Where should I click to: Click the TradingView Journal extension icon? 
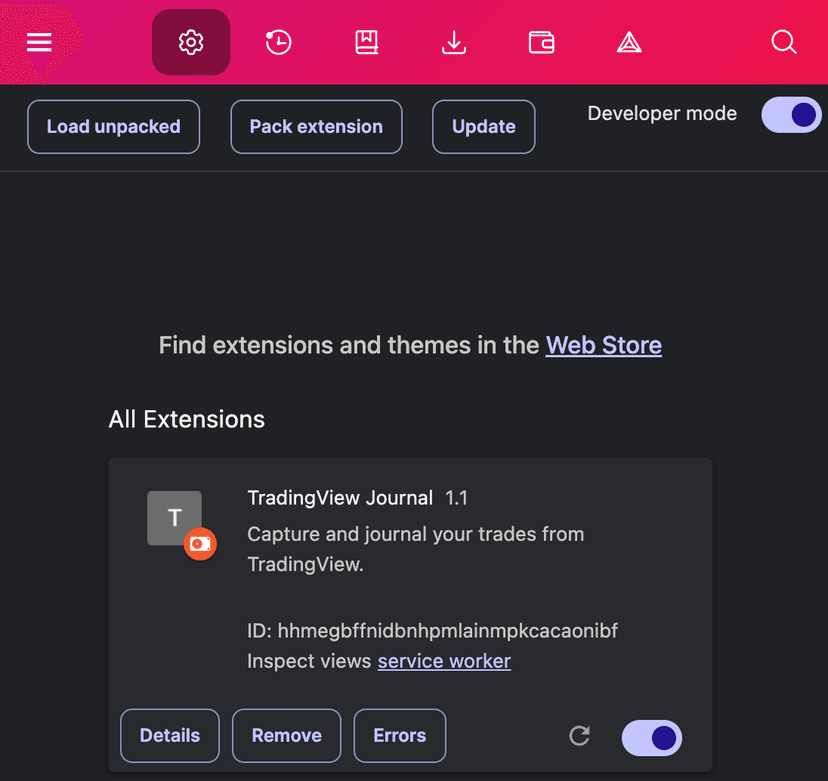174,518
